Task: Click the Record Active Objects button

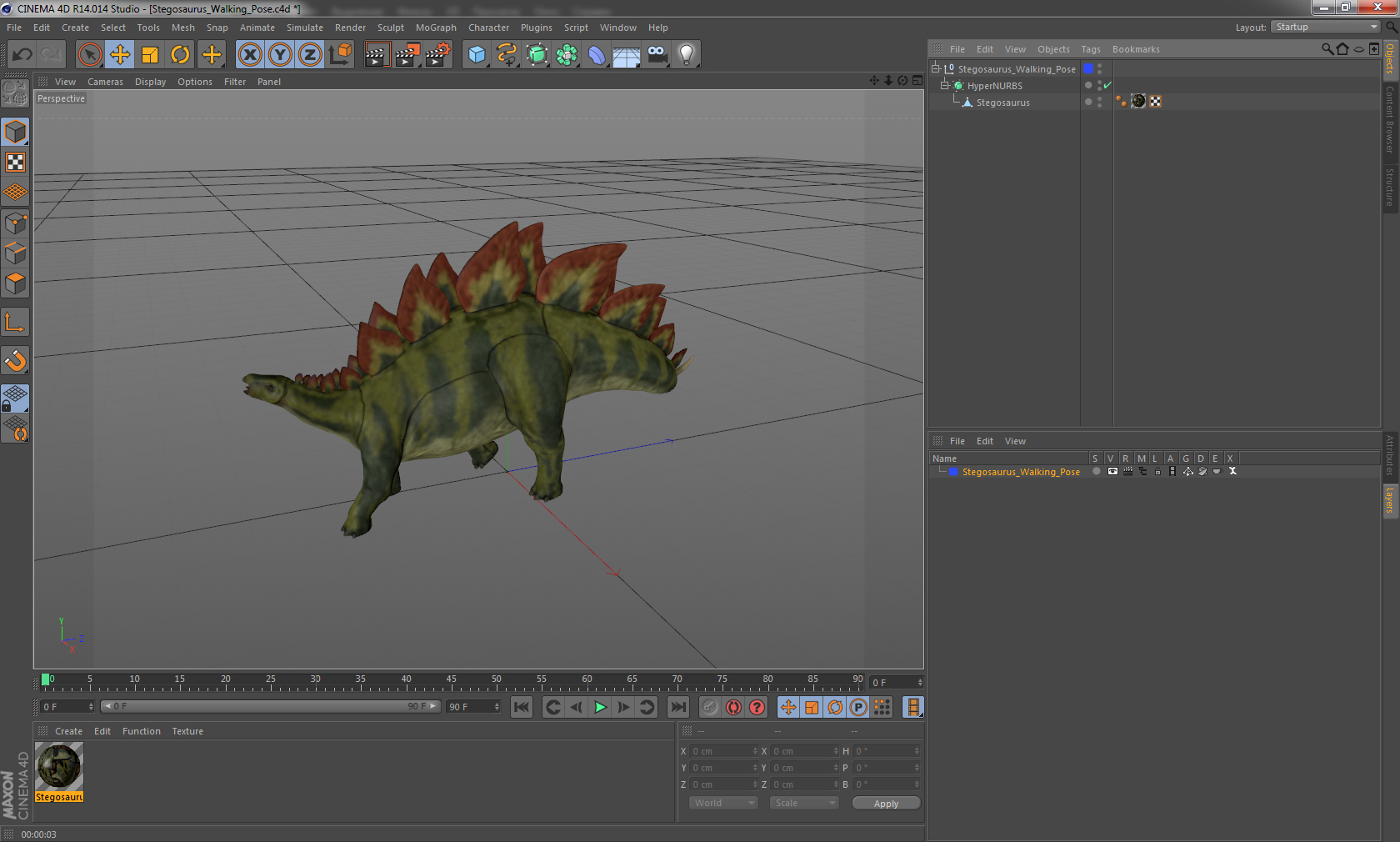Action: pyautogui.click(x=709, y=707)
